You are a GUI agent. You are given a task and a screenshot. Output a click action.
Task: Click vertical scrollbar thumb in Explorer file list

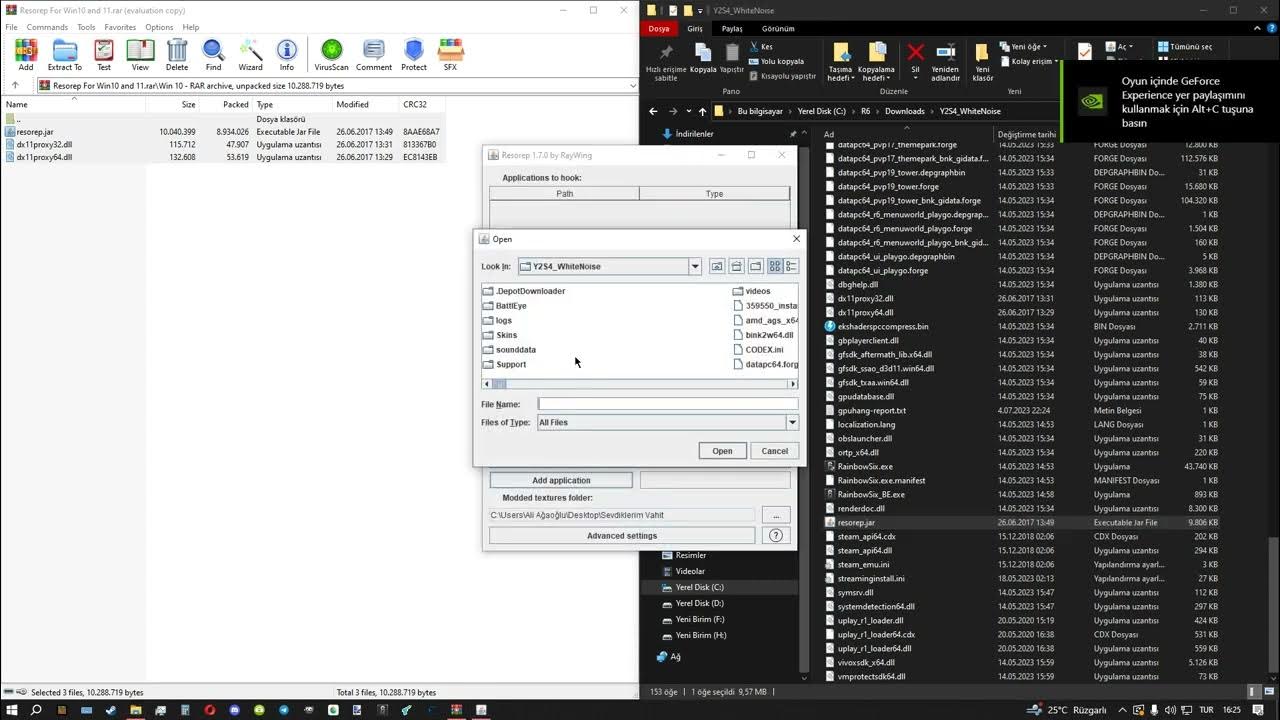tap(1273, 607)
